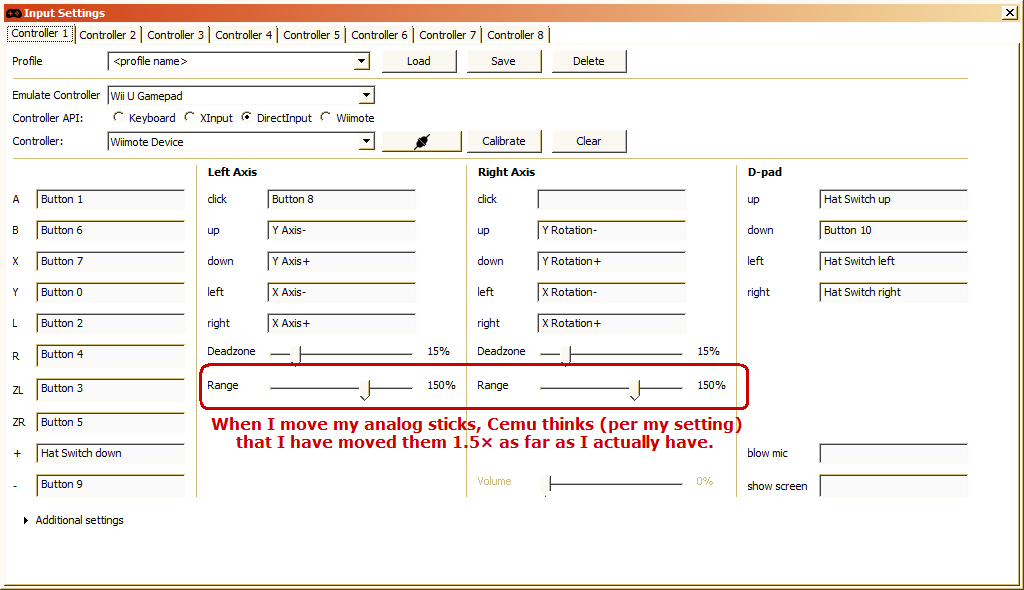Click the Save profile button

click(504, 61)
